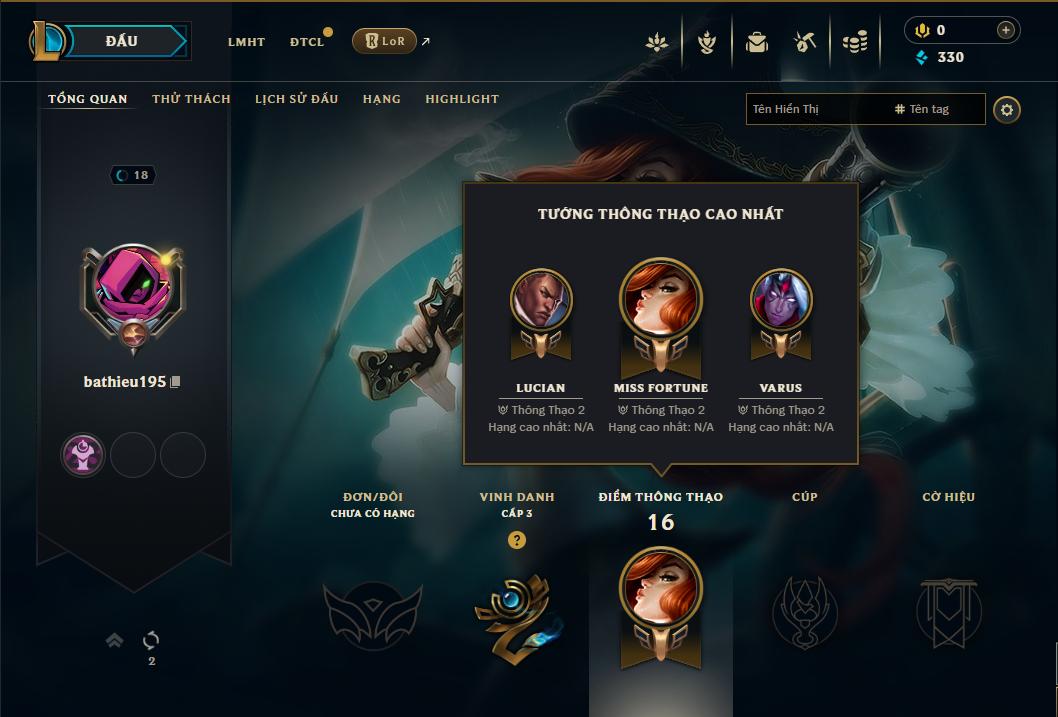Open the Collection backpack icon
The height and width of the screenshot is (717, 1058).
coord(756,42)
